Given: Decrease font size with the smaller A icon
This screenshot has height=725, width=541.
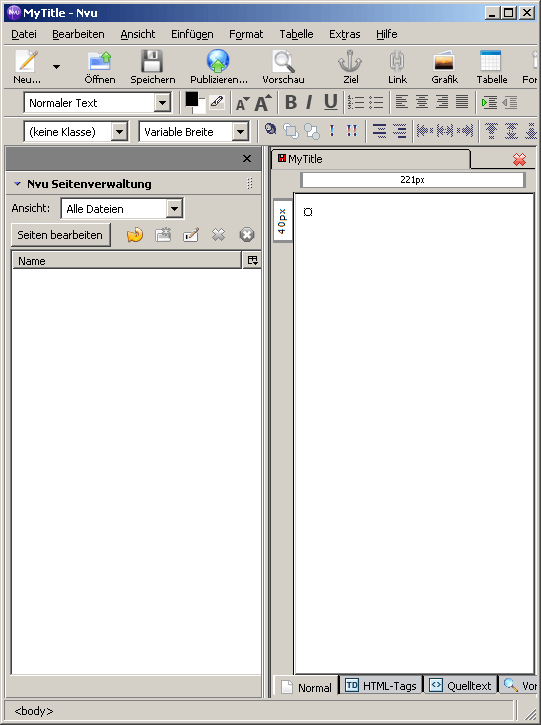Looking at the screenshot, I should click(242, 104).
